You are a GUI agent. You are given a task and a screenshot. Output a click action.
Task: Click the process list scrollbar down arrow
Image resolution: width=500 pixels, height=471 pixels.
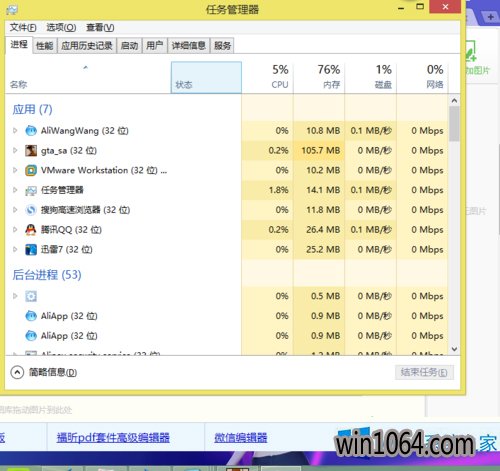(454, 349)
